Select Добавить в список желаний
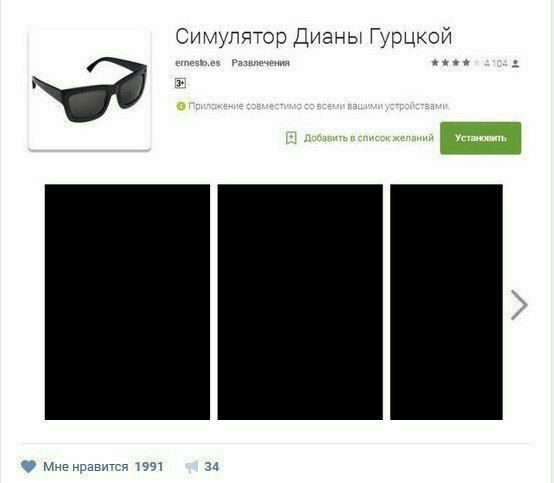The image size is (554, 483). (x=369, y=138)
